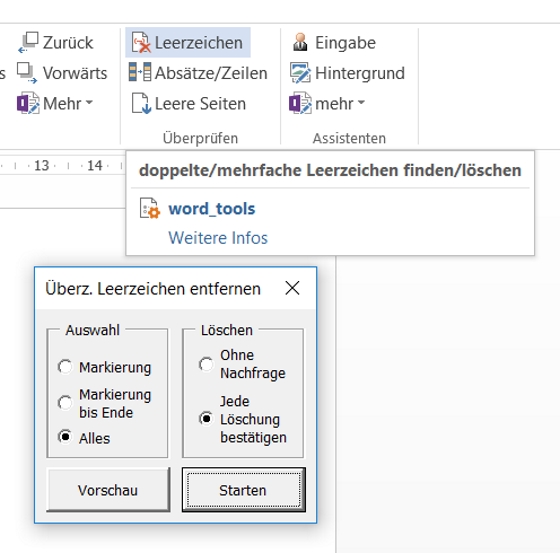Click the Löschen group heading
Screen dimensions: 560x553
(x=227, y=330)
